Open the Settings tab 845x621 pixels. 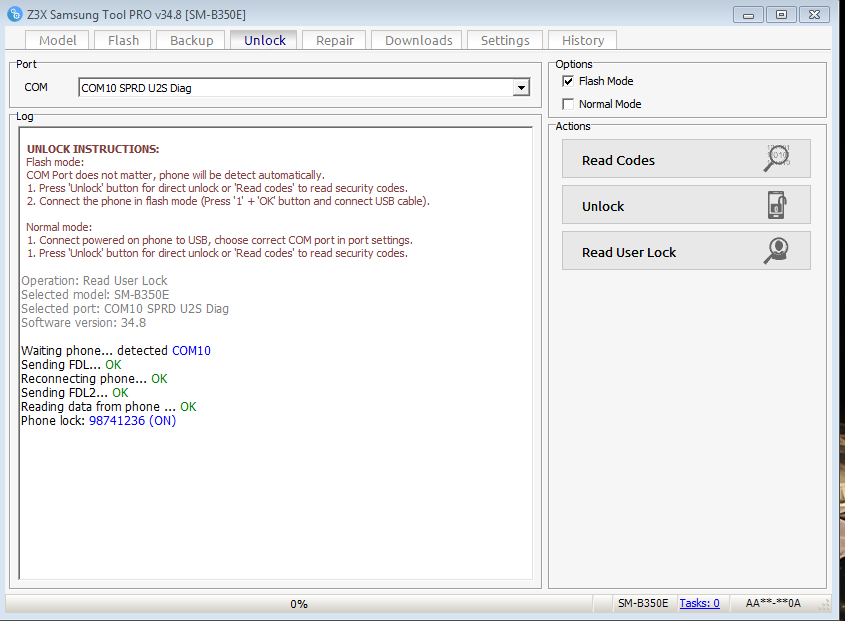point(505,40)
